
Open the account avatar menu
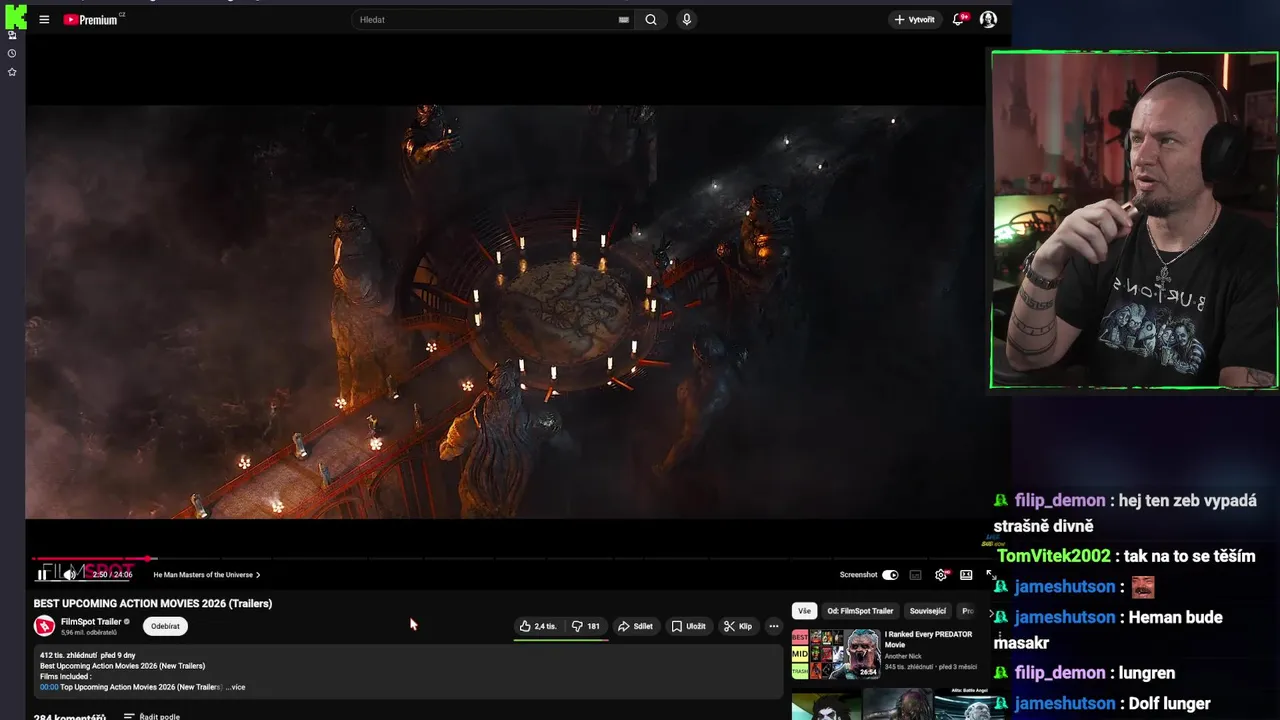coord(988,19)
